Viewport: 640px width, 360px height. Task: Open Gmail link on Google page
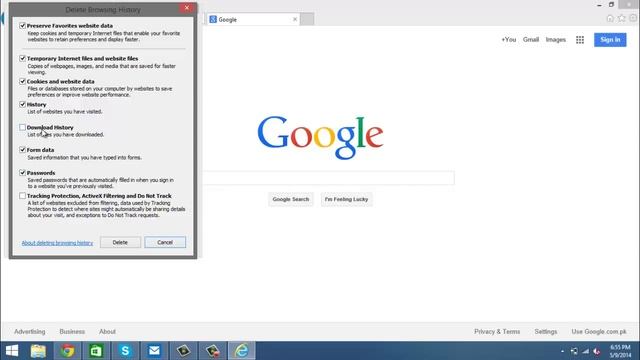tap(531, 40)
